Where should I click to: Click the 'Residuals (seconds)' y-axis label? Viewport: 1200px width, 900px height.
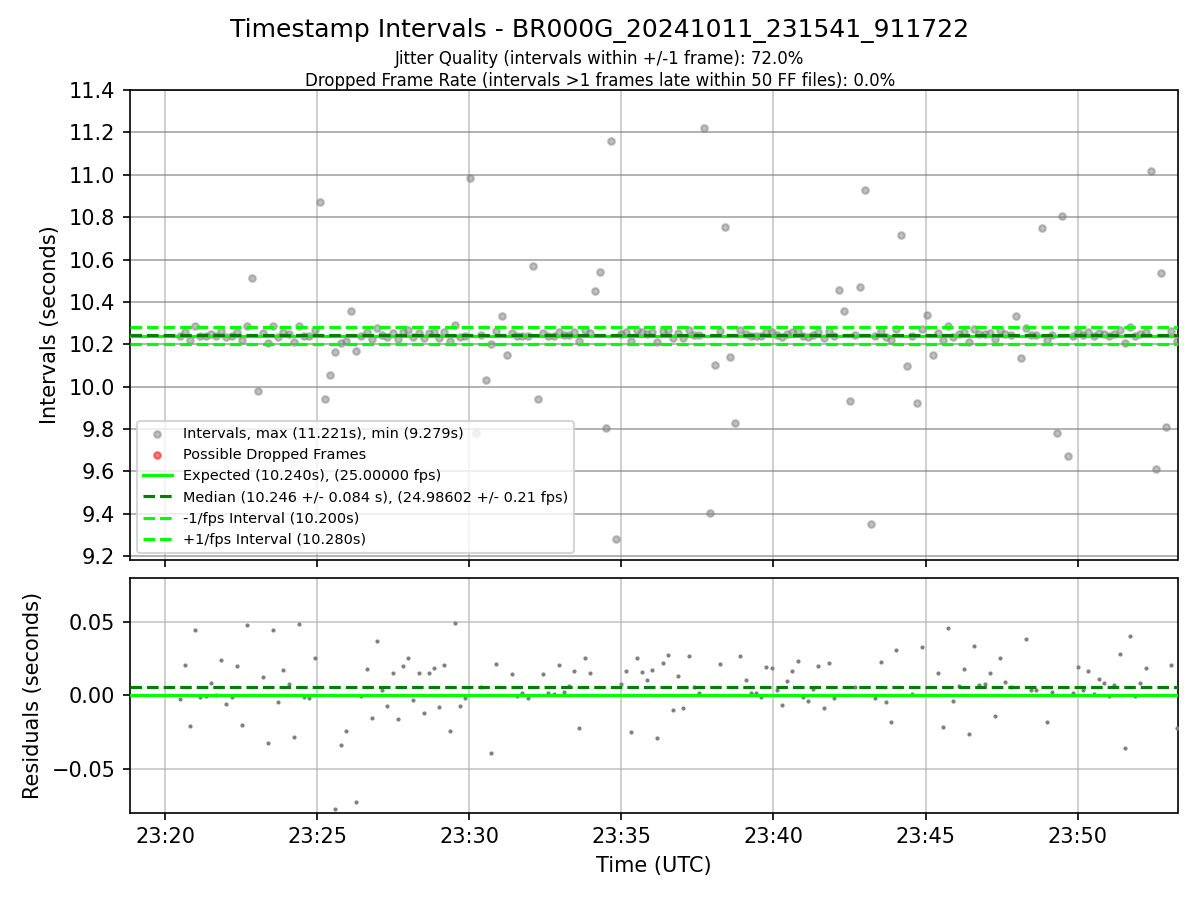point(31,696)
